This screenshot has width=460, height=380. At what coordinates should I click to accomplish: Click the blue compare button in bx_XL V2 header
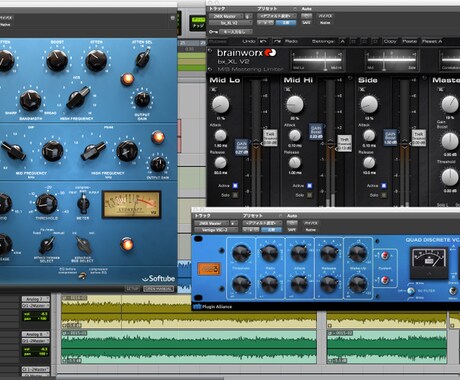point(286,23)
